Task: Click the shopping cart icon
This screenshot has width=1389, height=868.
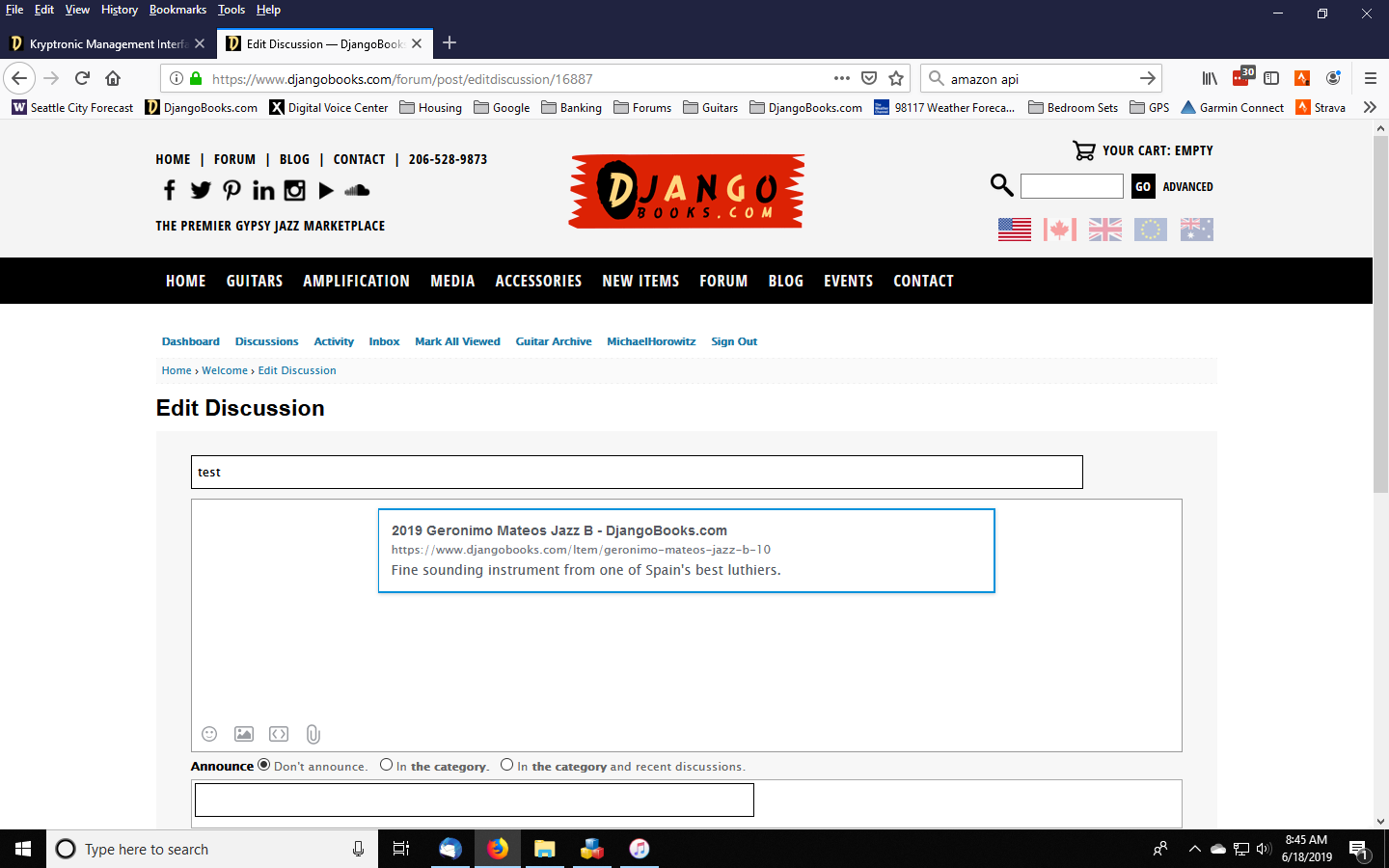Action: (1083, 150)
